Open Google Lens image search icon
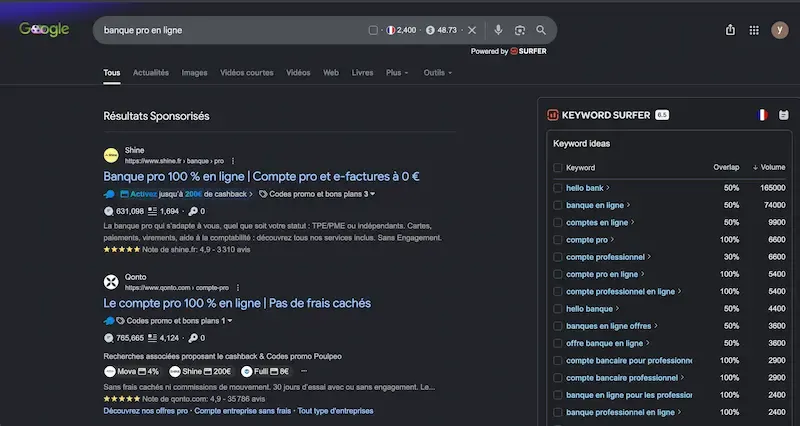The height and width of the screenshot is (426, 800). tap(519, 30)
